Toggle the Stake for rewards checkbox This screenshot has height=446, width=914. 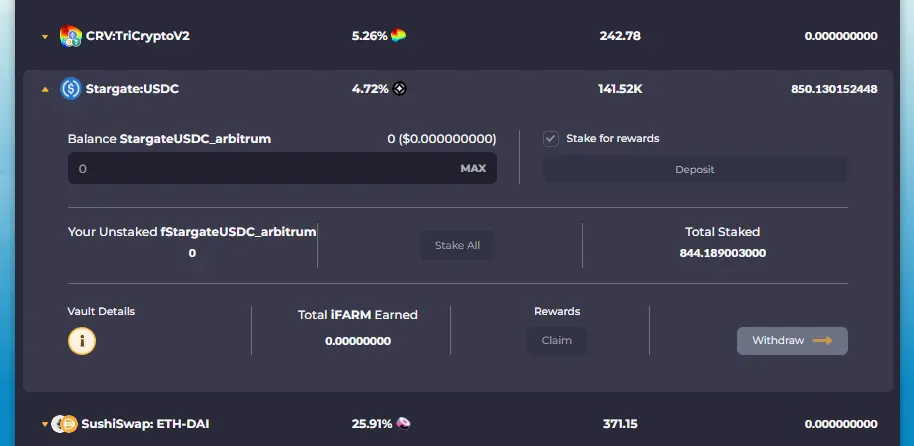point(551,139)
